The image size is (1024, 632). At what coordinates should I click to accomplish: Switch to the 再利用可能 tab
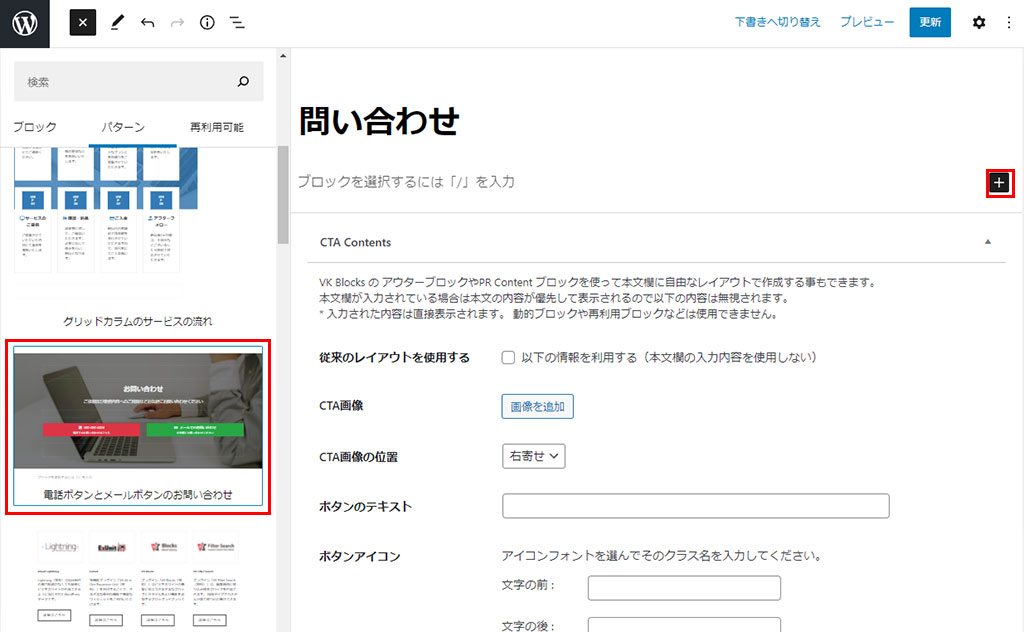(x=217, y=127)
